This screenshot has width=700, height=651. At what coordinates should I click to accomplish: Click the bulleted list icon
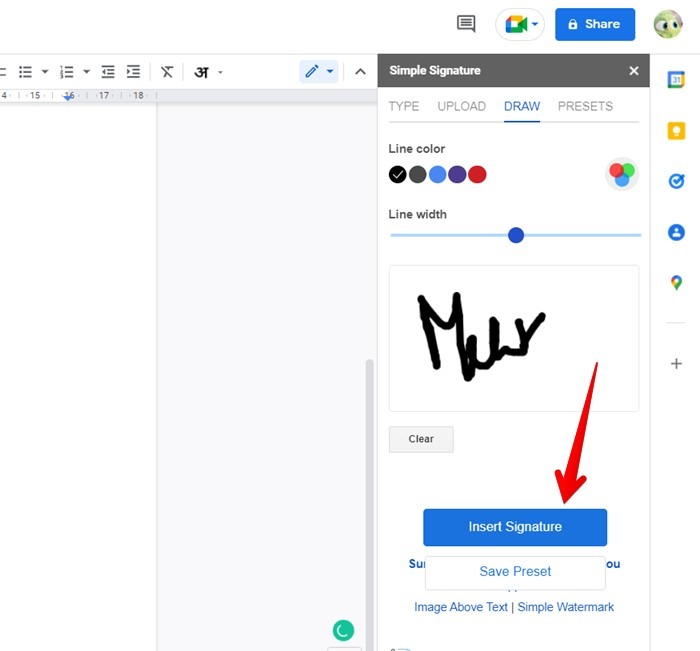tap(25, 72)
